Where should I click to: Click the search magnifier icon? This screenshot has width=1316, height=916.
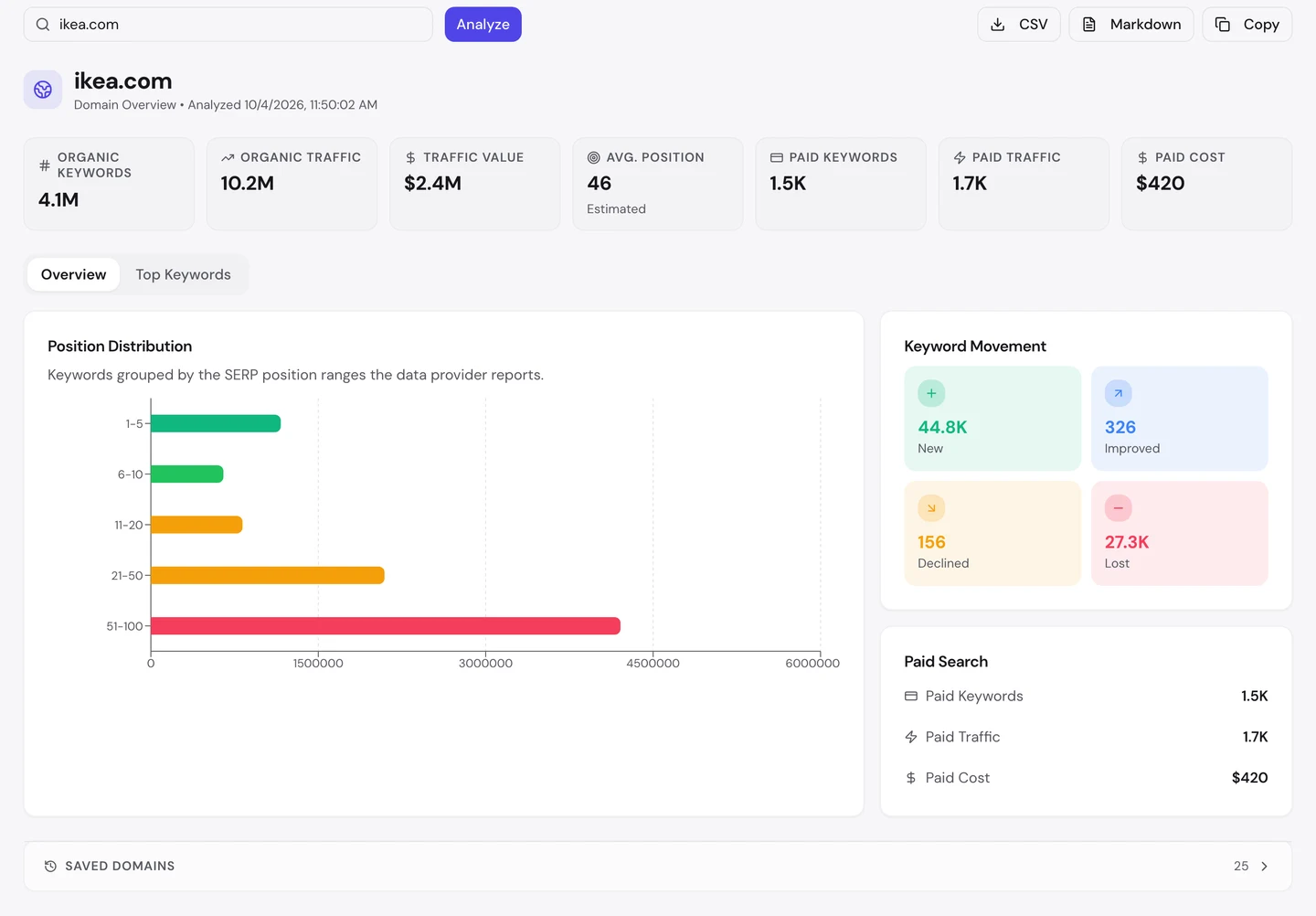(x=43, y=25)
